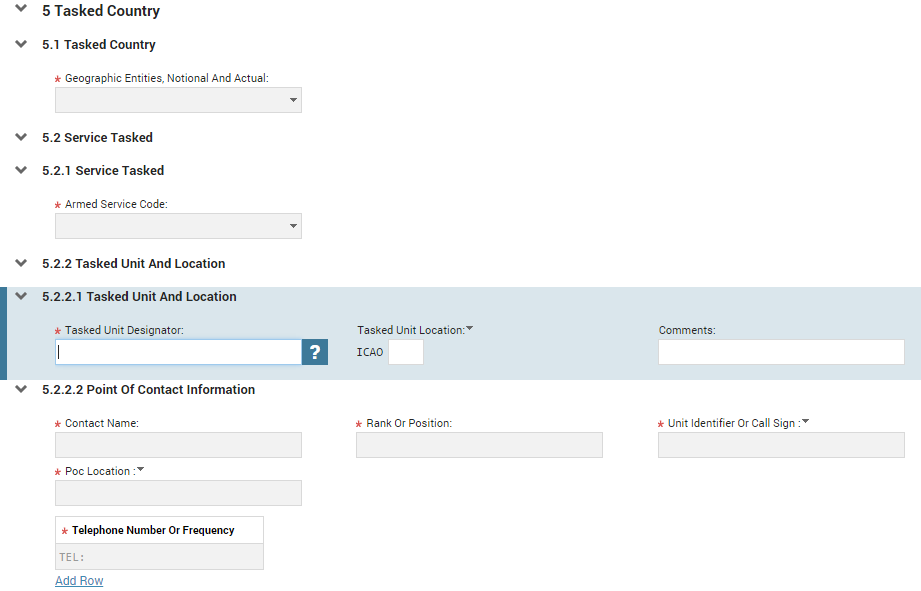The image size is (921, 591).
Task: Open Geographic Entities, Notional And Actual dropdown
Action: click(x=179, y=100)
